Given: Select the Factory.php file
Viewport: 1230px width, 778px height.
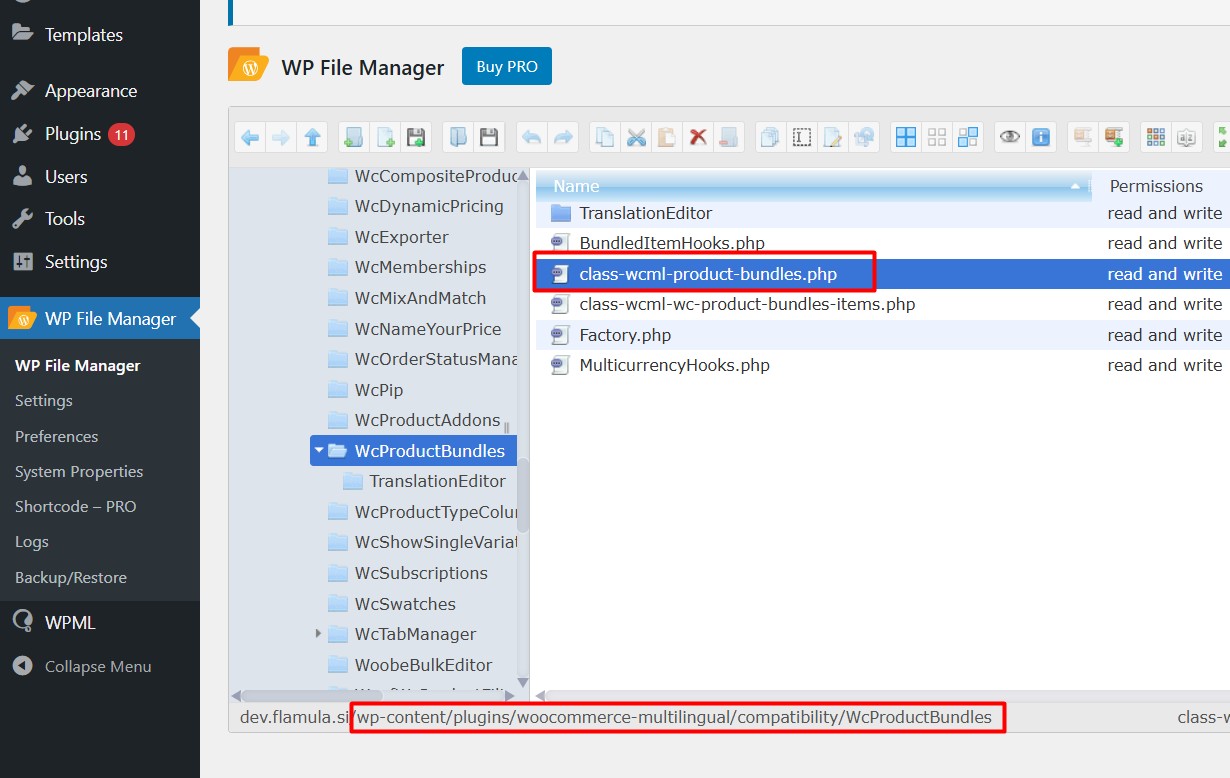Looking at the screenshot, I should click(625, 335).
